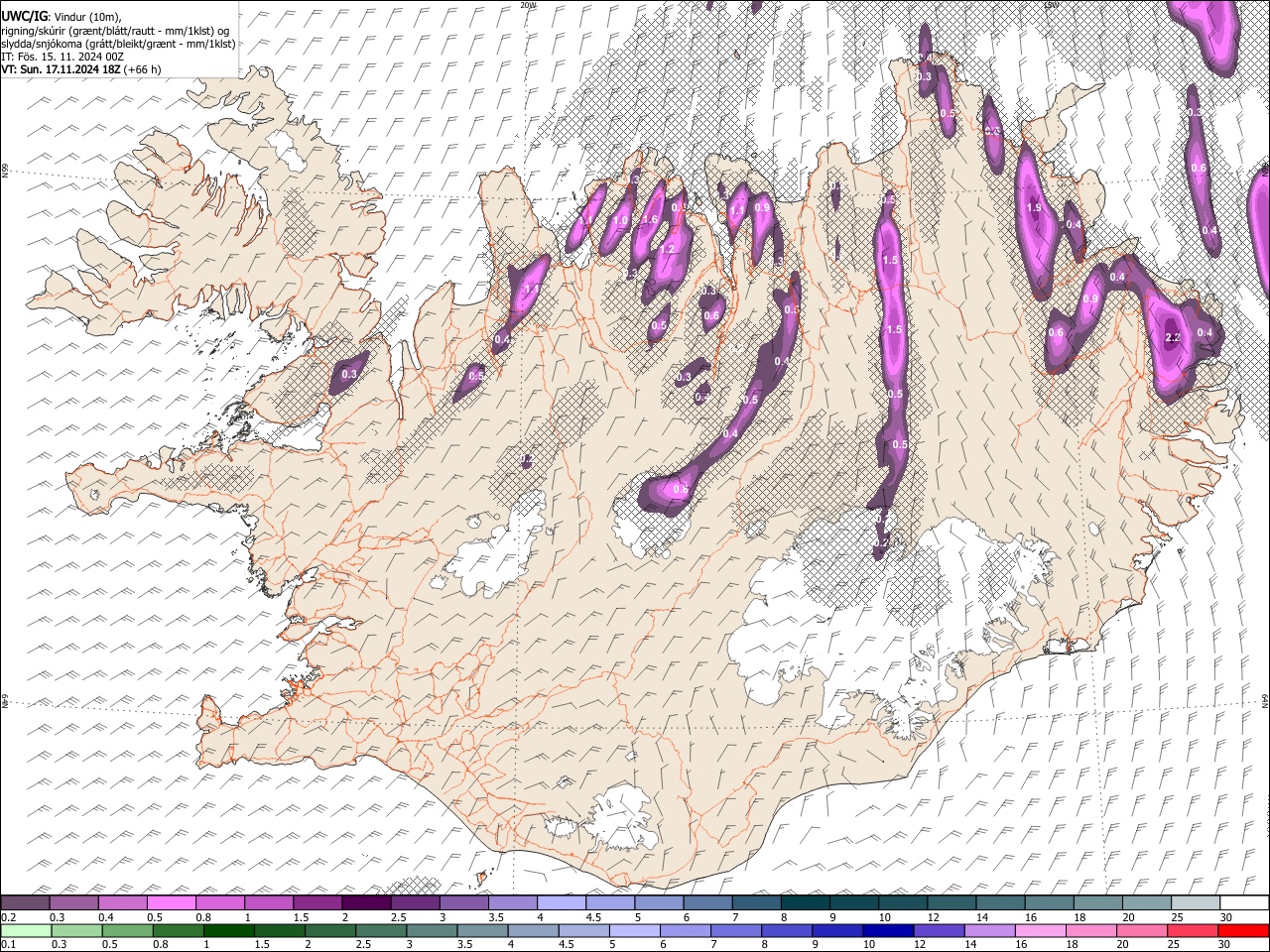Click the 'slydda/snjókoma' legend description line
The height and width of the screenshot is (952, 1270).
coord(118,44)
